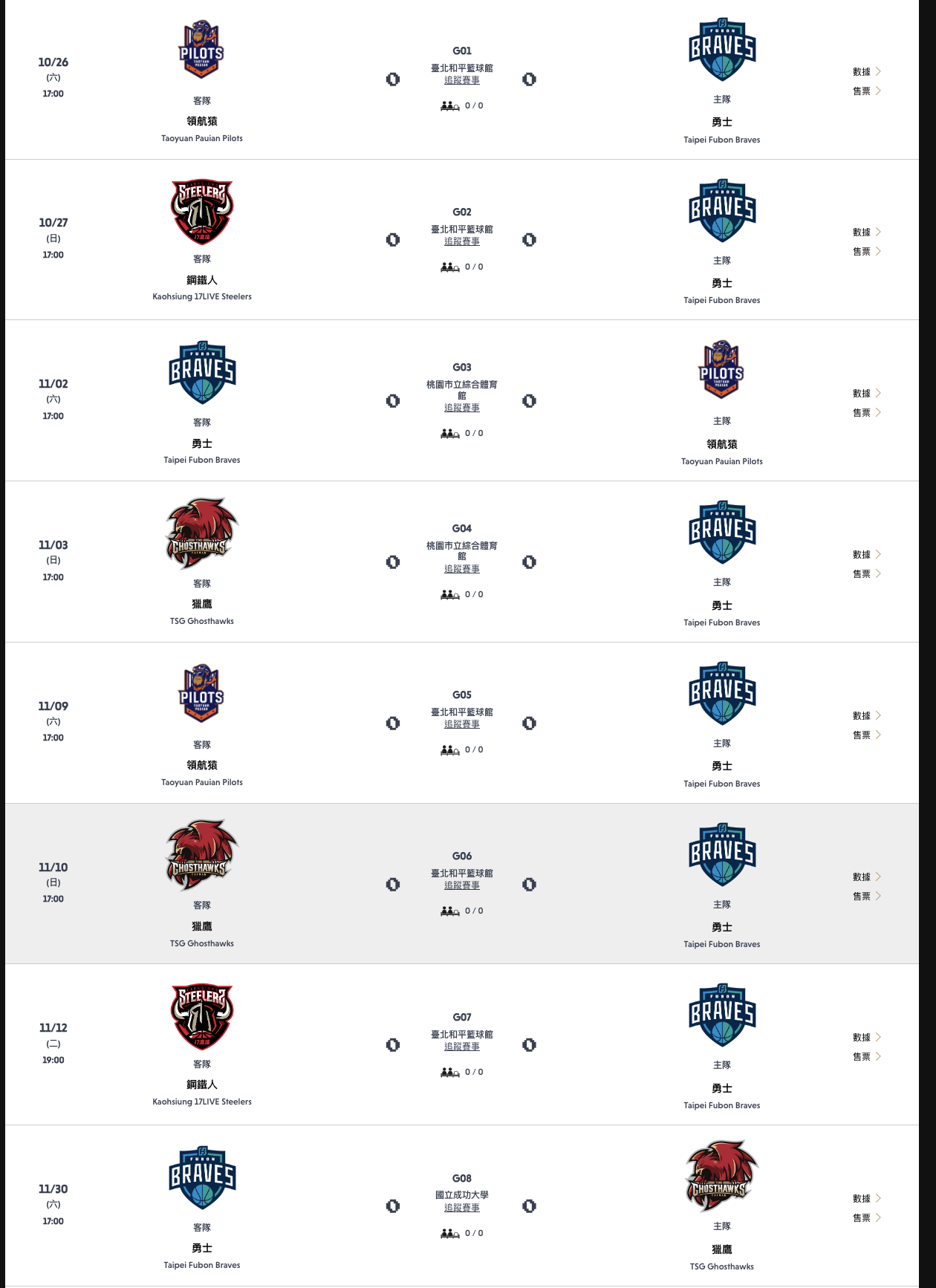This screenshot has width=936, height=1288.
Task: Click the Ghosthawks home logo in game G08
Action: point(721,1177)
